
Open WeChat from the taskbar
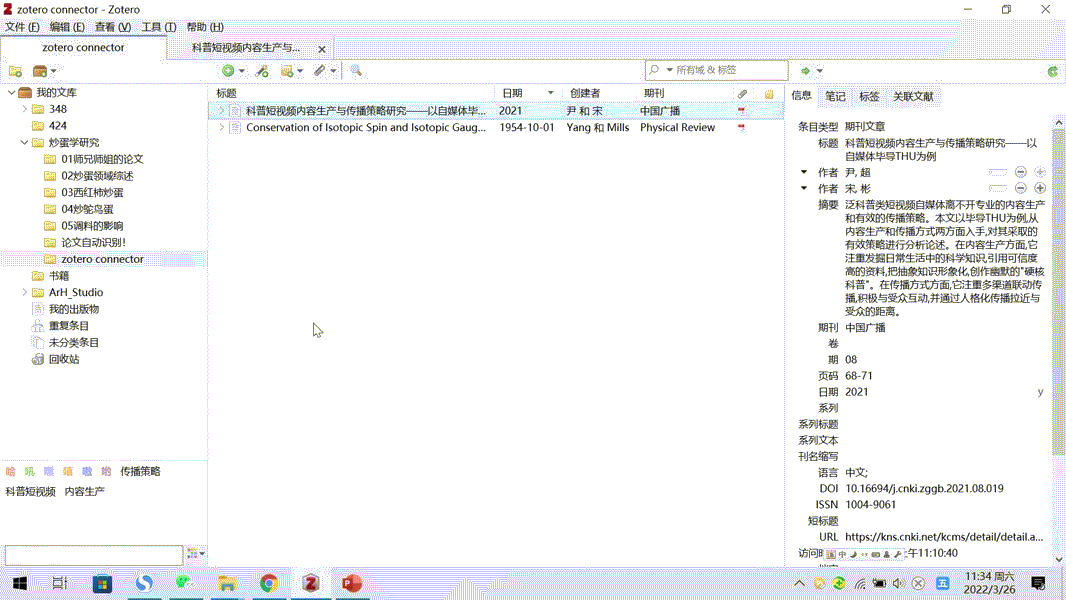pos(185,583)
